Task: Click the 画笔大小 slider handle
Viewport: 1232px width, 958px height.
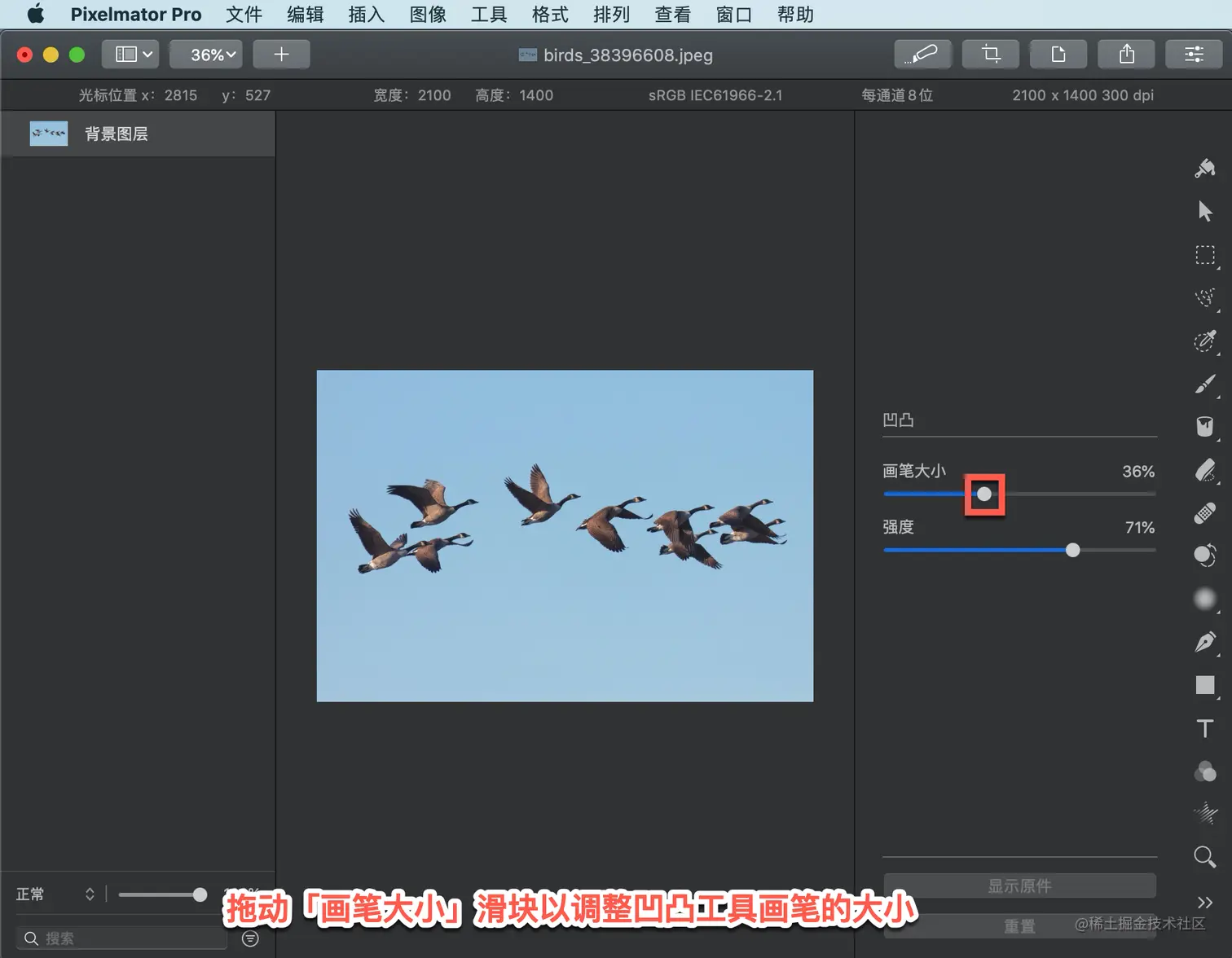Action: click(984, 494)
